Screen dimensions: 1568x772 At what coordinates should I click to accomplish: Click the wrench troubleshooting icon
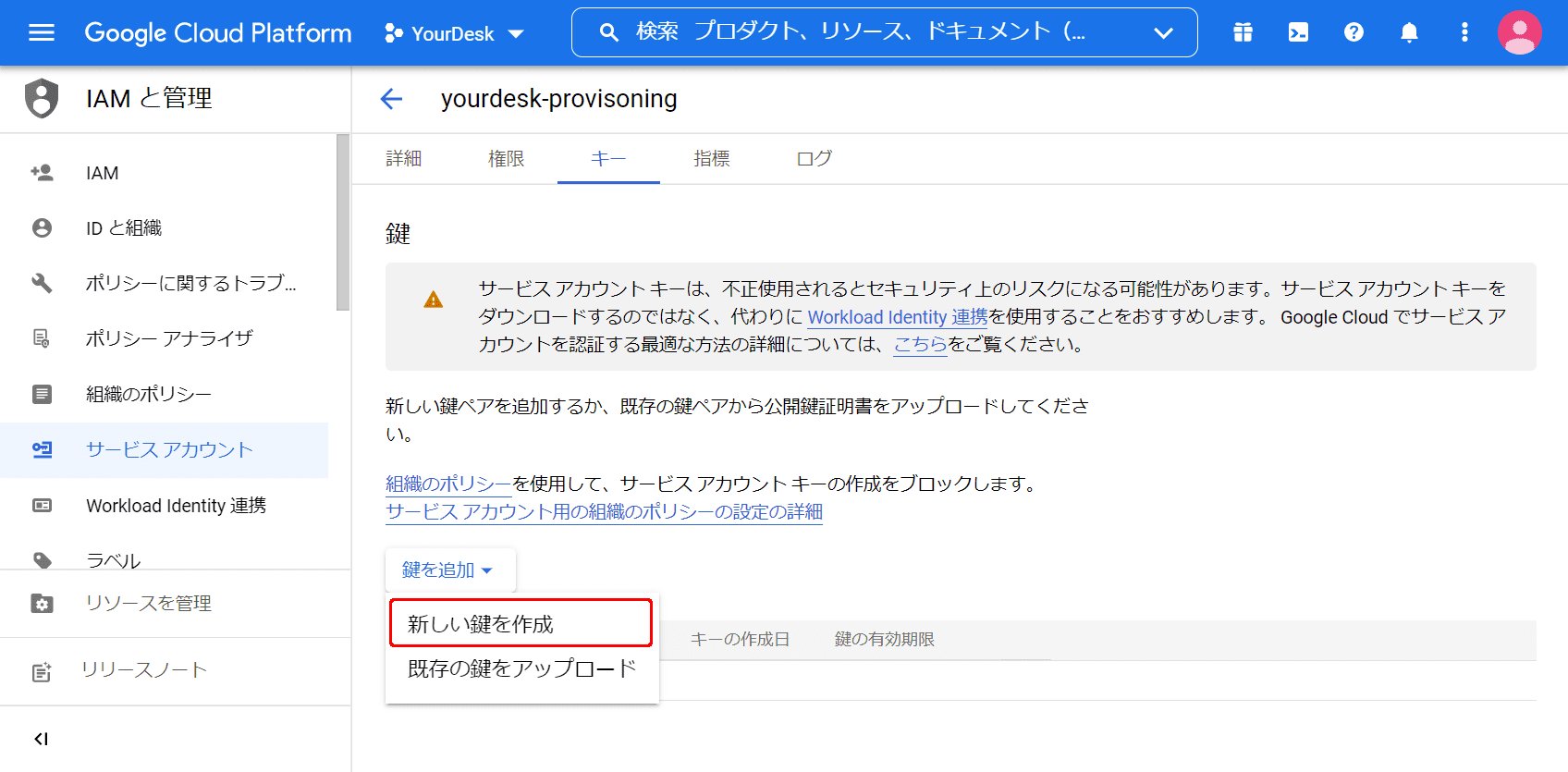tap(42, 284)
